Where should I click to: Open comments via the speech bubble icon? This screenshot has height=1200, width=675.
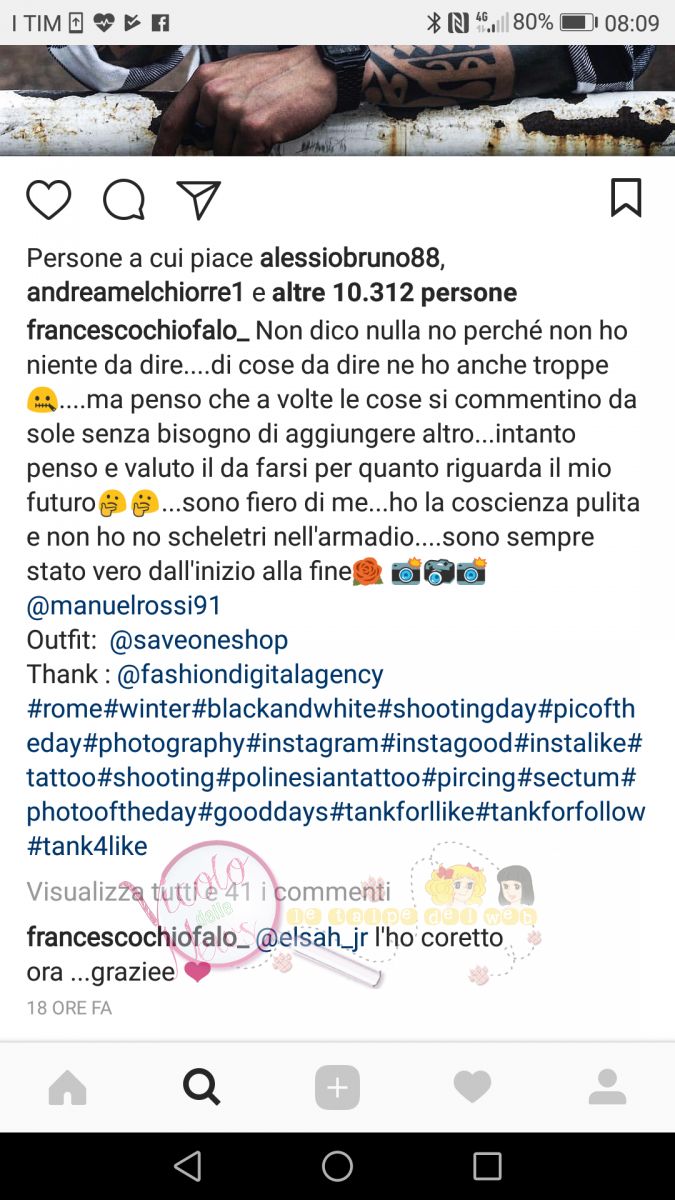coord(124,200)
